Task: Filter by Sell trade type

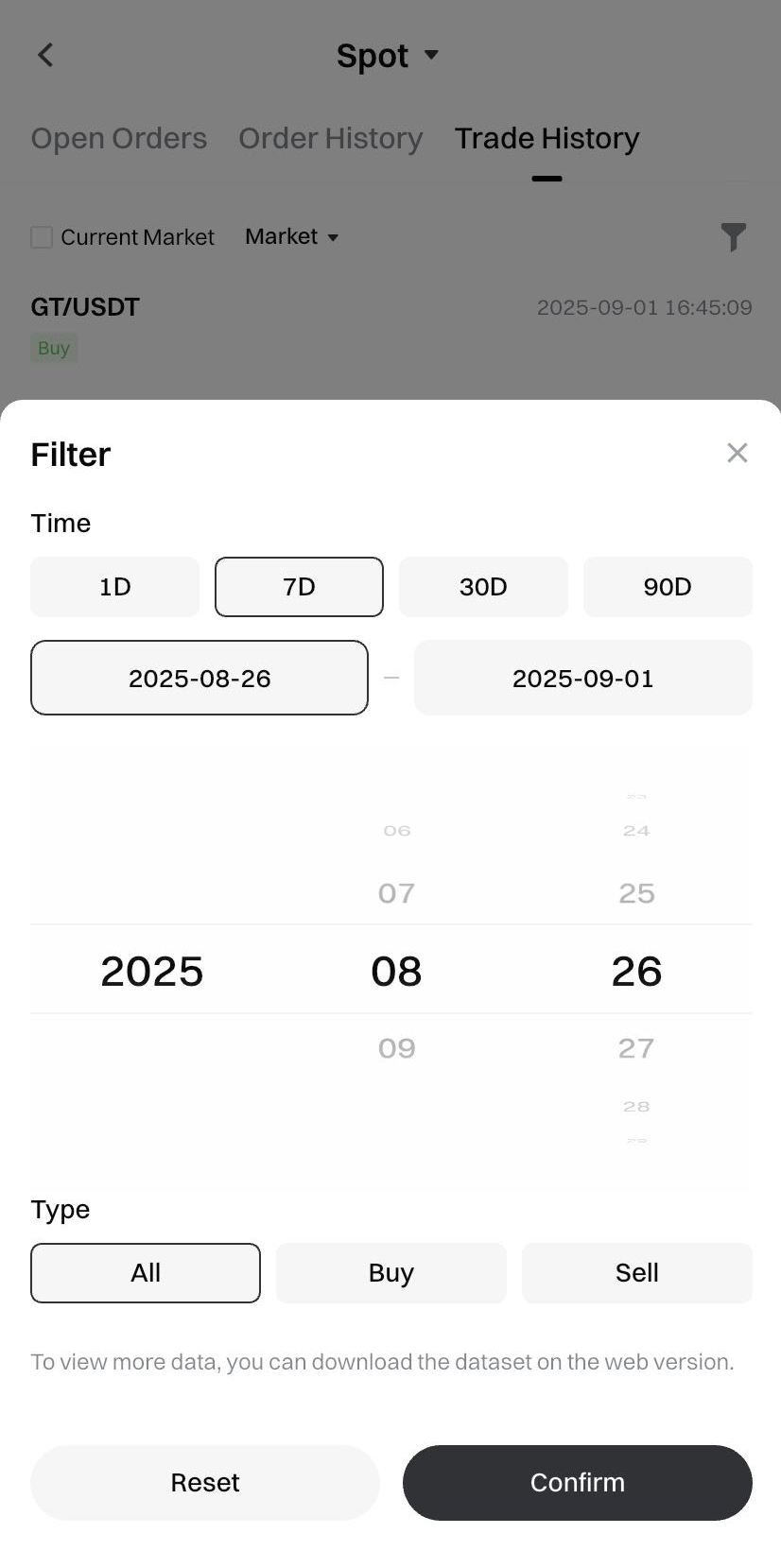Action: (x=636, y=1273)
